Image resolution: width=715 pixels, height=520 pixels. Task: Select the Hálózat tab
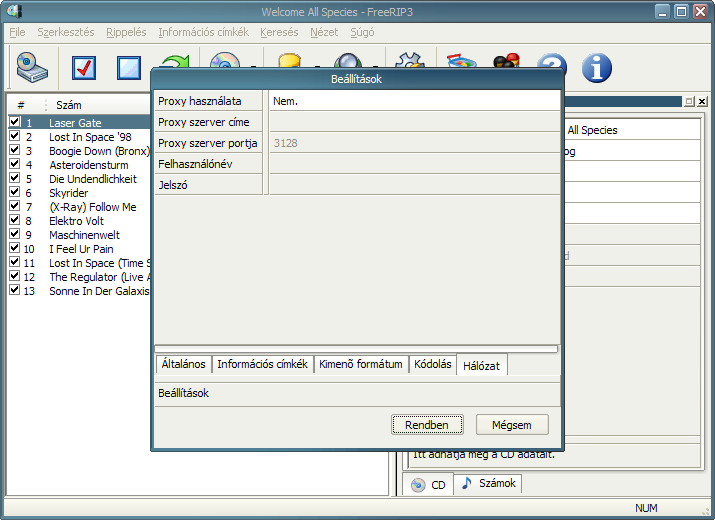tap(482, 365)
